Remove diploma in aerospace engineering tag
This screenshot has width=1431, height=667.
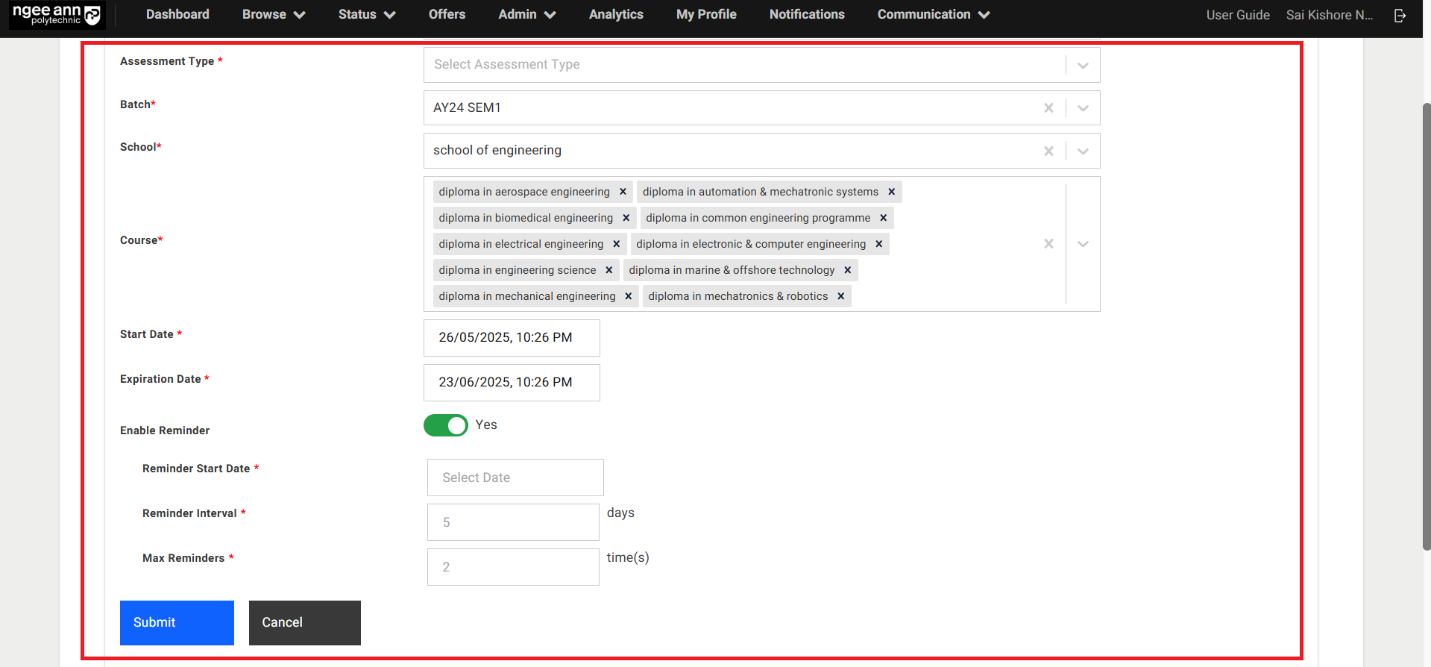623,192
